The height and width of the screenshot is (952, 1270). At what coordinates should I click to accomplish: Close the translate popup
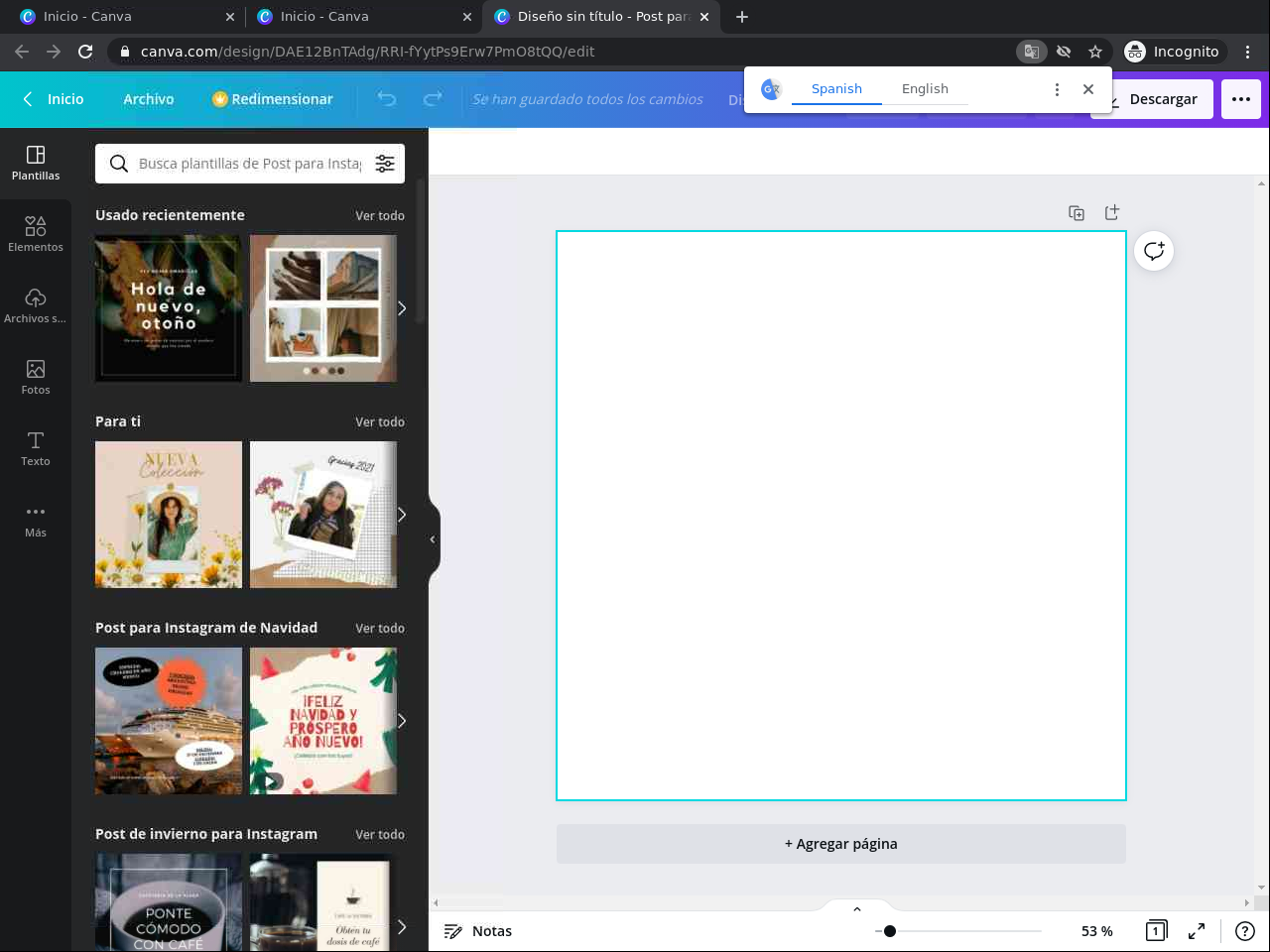[x=1088, y=89]
